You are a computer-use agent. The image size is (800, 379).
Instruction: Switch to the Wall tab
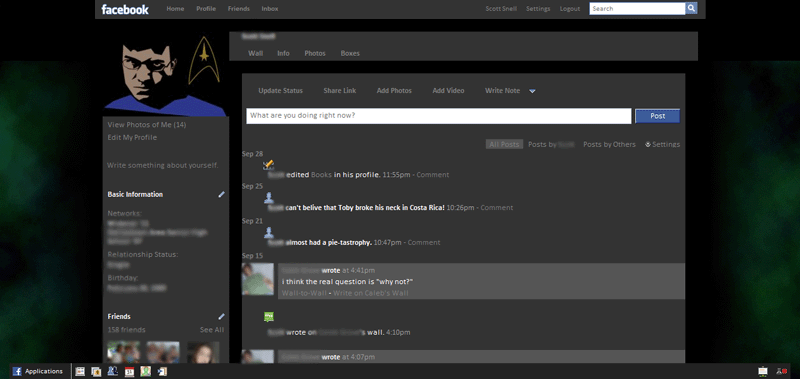(x=256, y=53)
